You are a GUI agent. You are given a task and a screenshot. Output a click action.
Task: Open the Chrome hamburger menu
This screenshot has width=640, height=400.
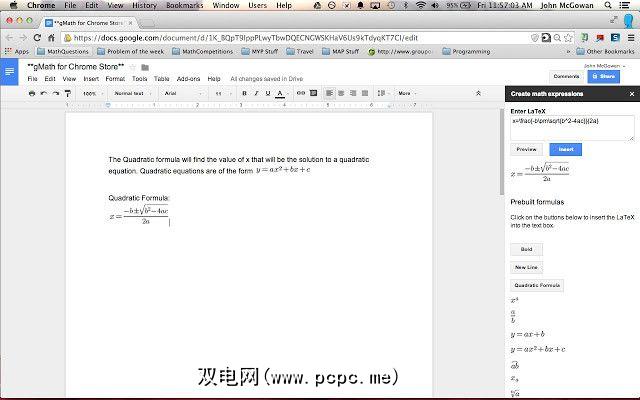[x=631, y=38]
